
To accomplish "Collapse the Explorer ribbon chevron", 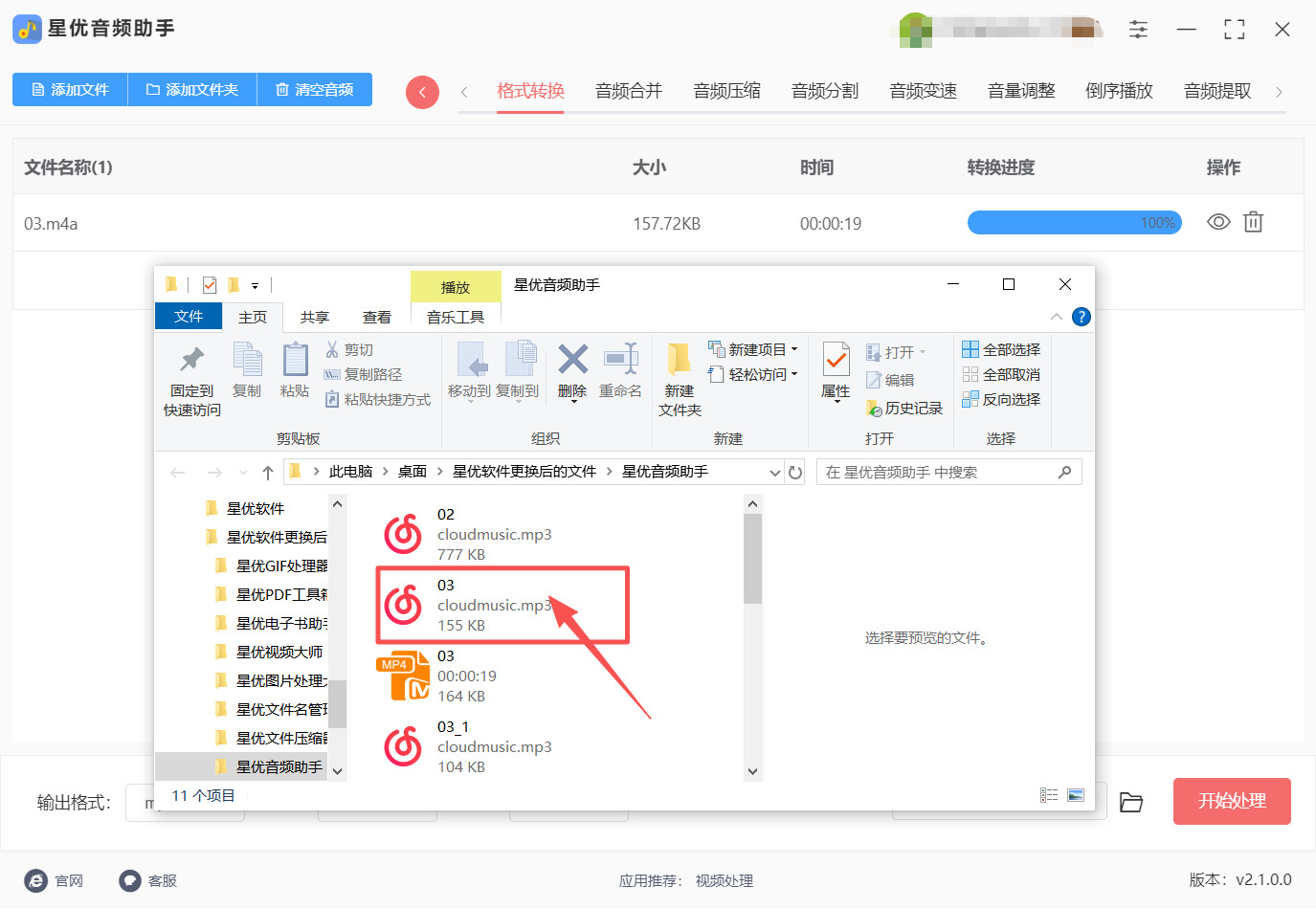I will 1056,317.
